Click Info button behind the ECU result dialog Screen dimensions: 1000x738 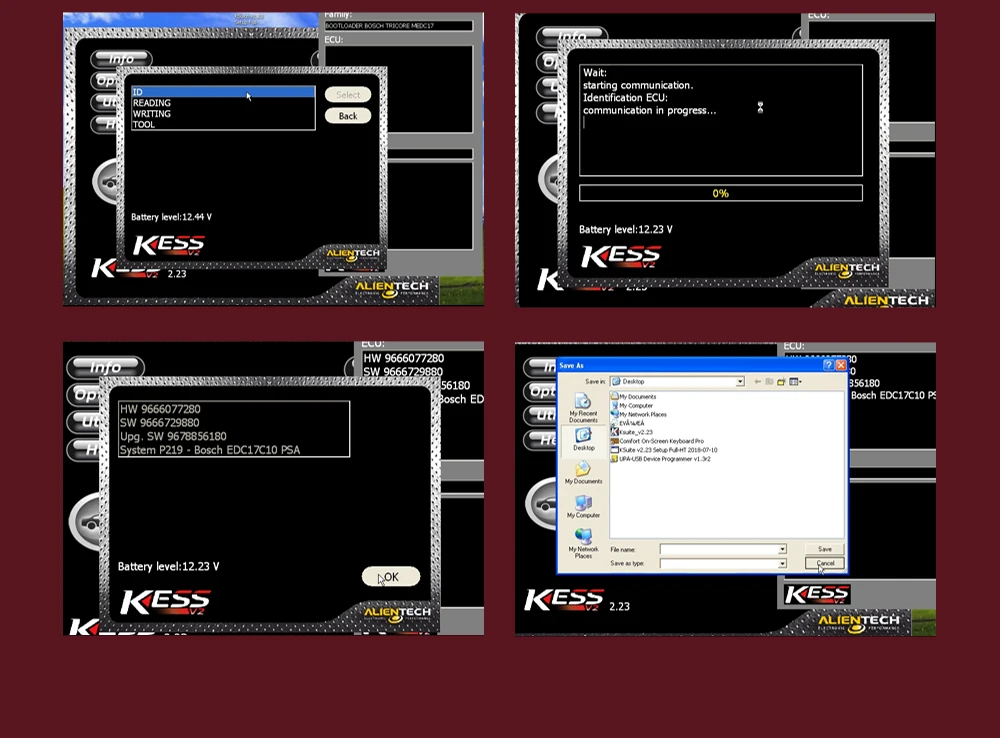pyautogui.click(x=105, y=367)
